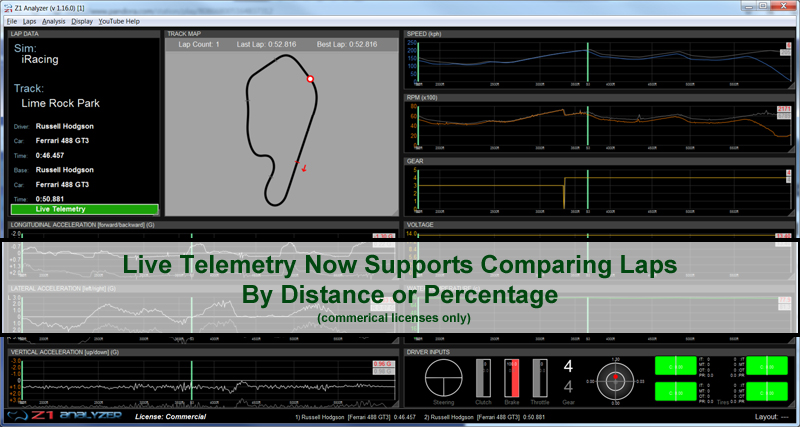
Task: Close the Z1 Analyzer window
Action: 783,6
